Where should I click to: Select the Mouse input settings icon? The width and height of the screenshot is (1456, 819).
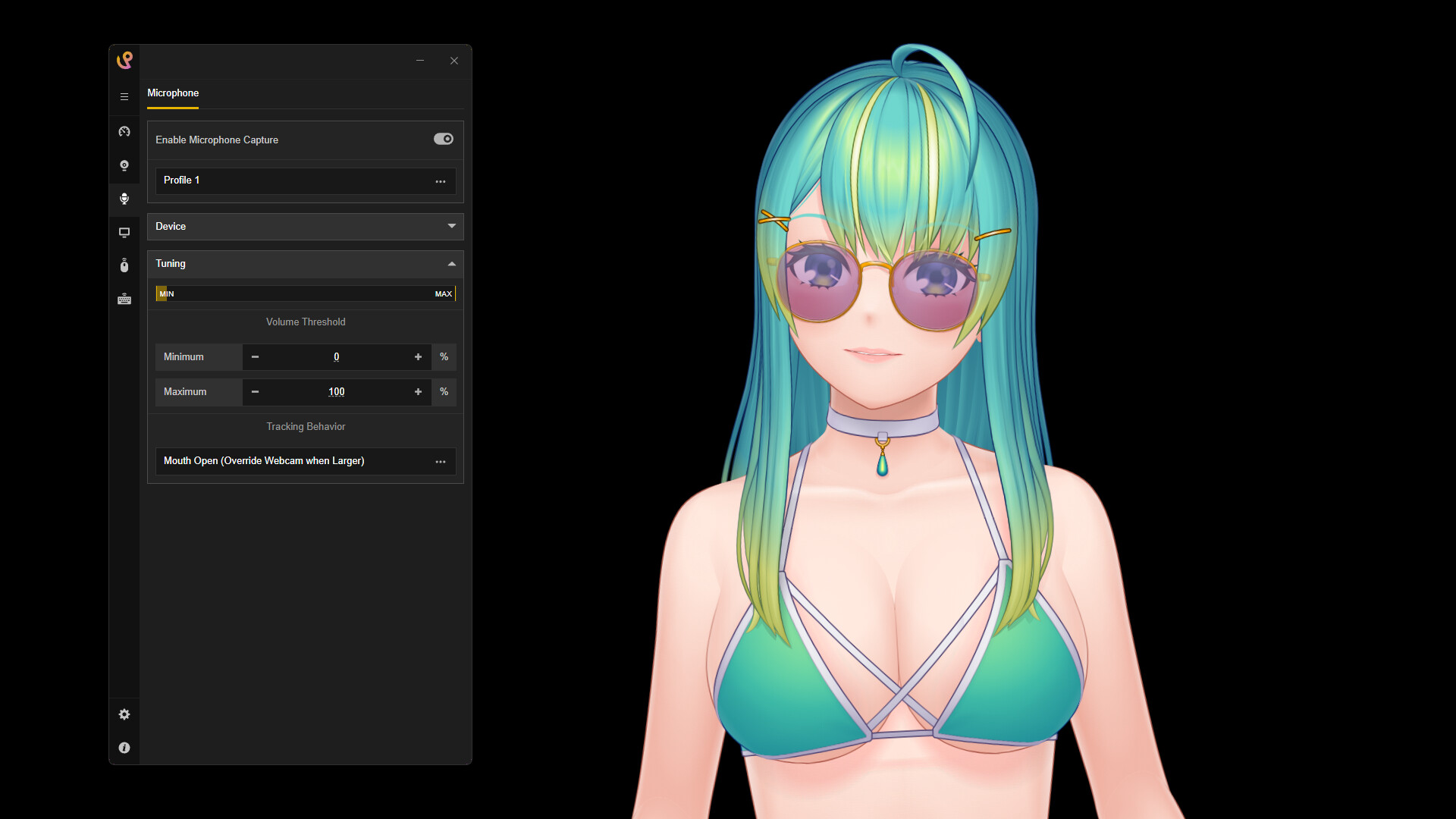click(x=124, y=265)
